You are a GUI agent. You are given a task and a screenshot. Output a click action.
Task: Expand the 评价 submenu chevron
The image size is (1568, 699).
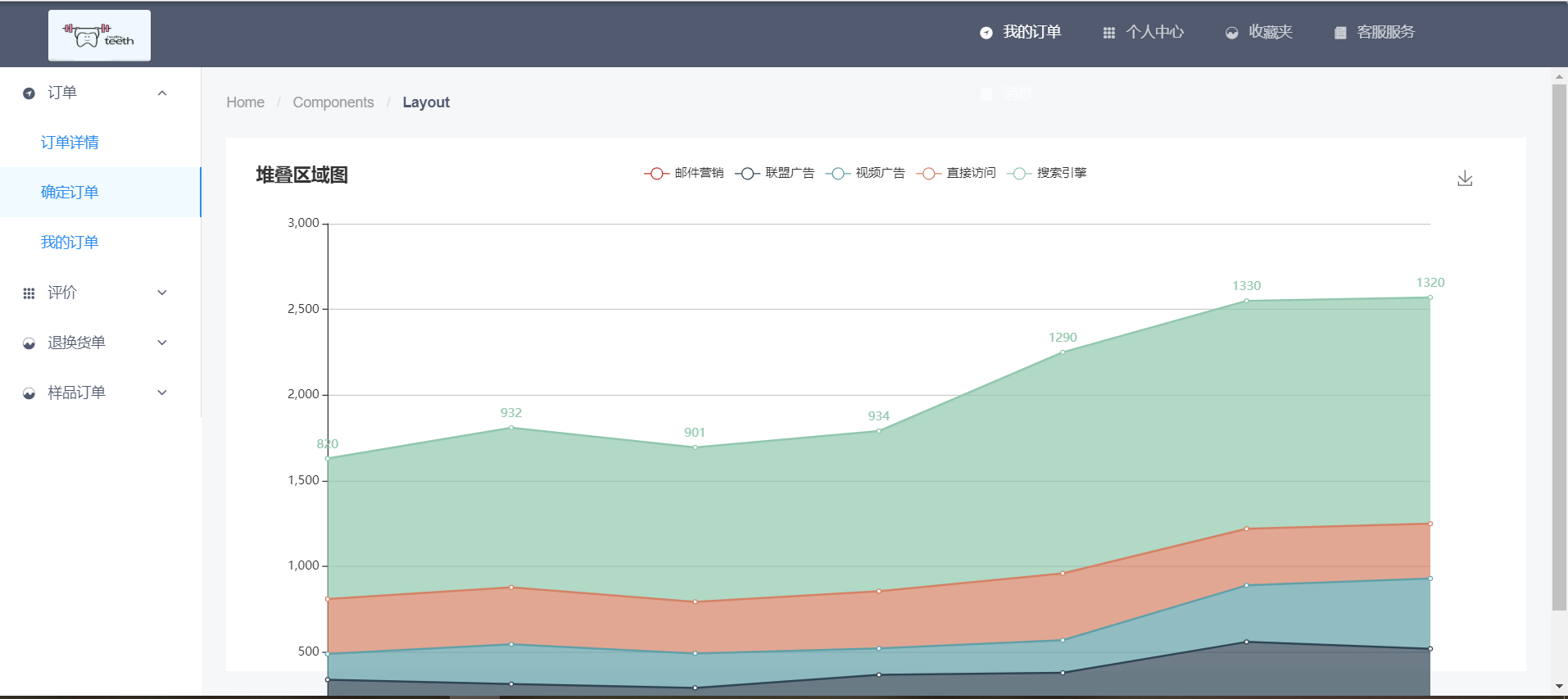click(x=162, y=293)
